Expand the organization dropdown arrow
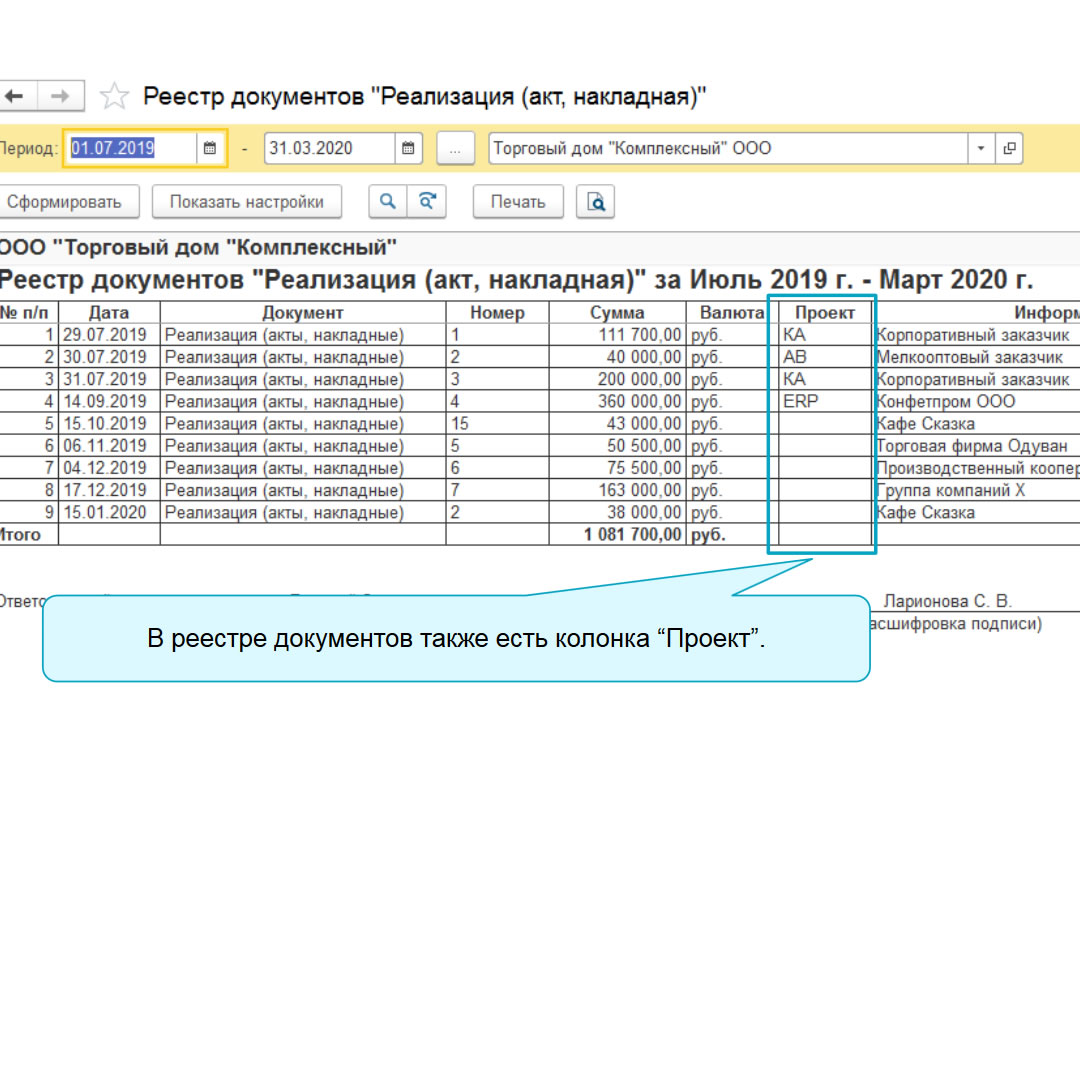This screenshot has height=1080, width=1080. click(981, 148)
